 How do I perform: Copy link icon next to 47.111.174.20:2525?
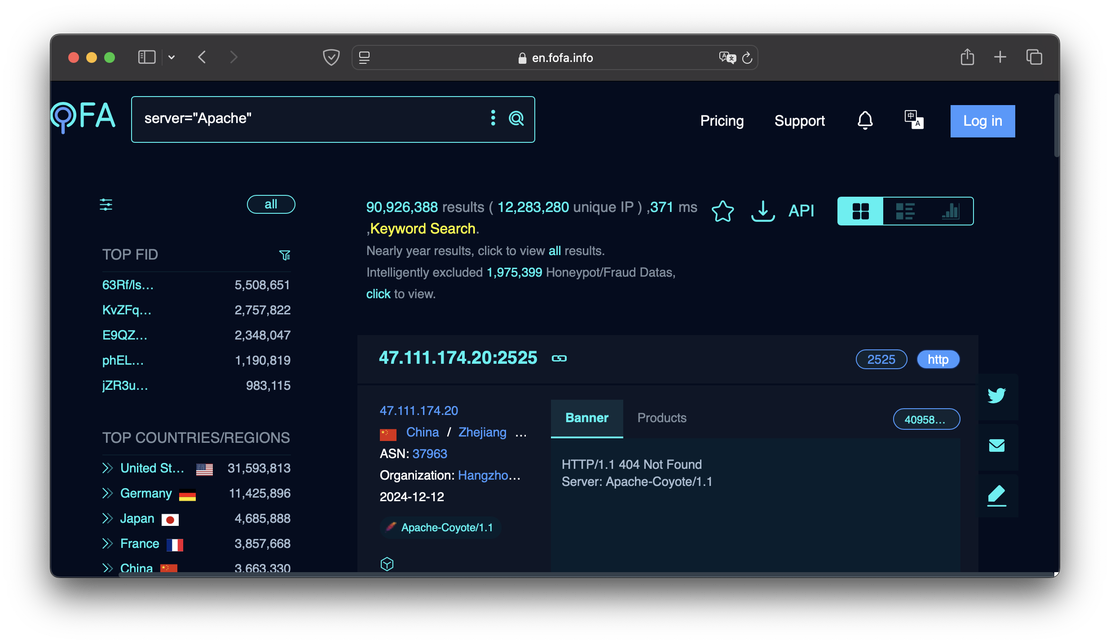click(x=560, y=358)
